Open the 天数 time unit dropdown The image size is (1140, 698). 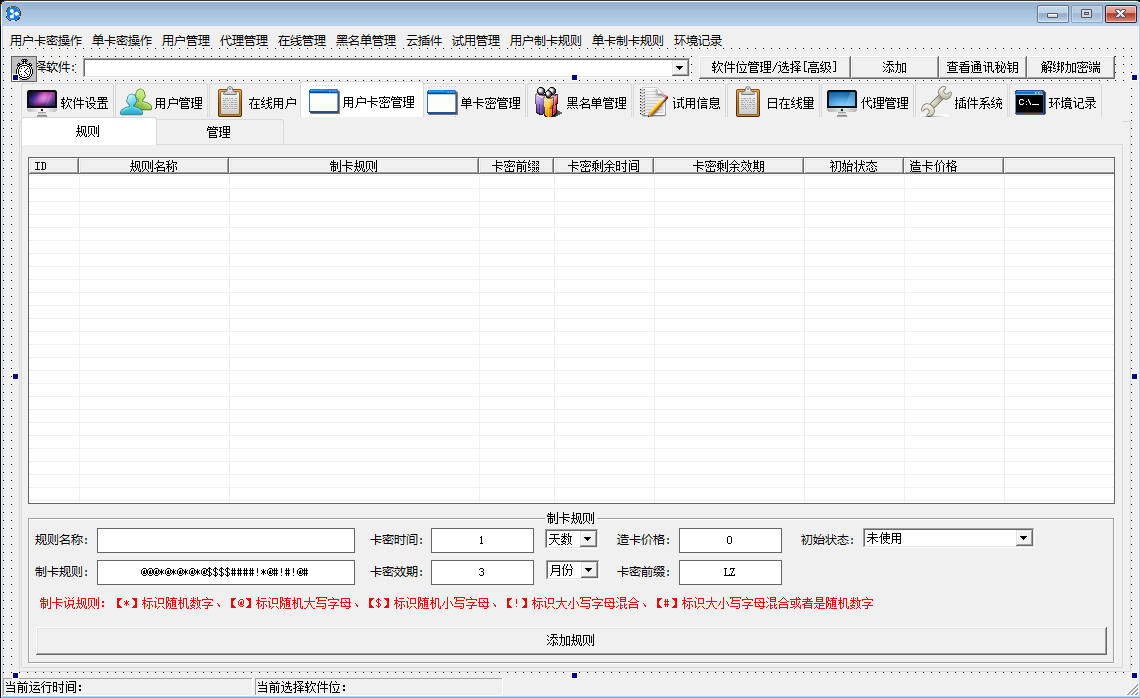(x=587, y=539)
